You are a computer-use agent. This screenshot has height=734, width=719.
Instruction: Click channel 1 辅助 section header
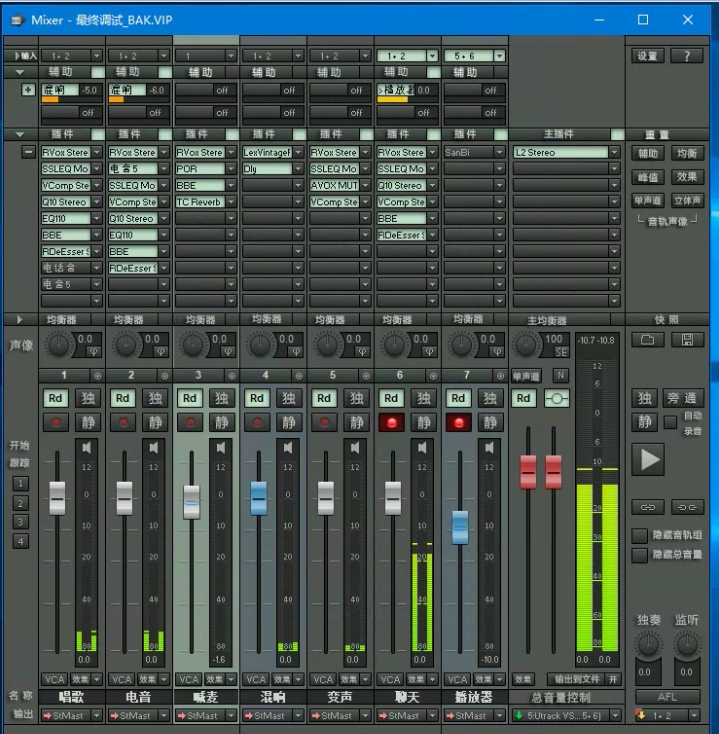pyautogui.click(x=61, y=72)
